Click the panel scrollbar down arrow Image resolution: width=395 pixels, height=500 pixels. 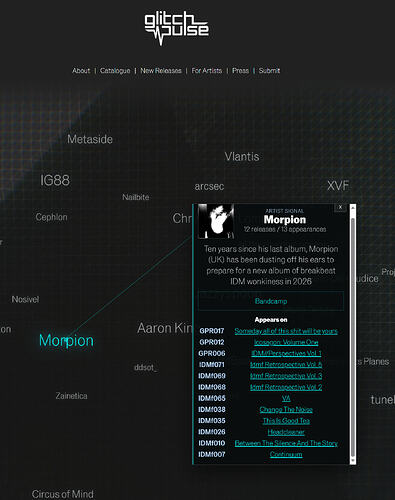pos(353,461)
